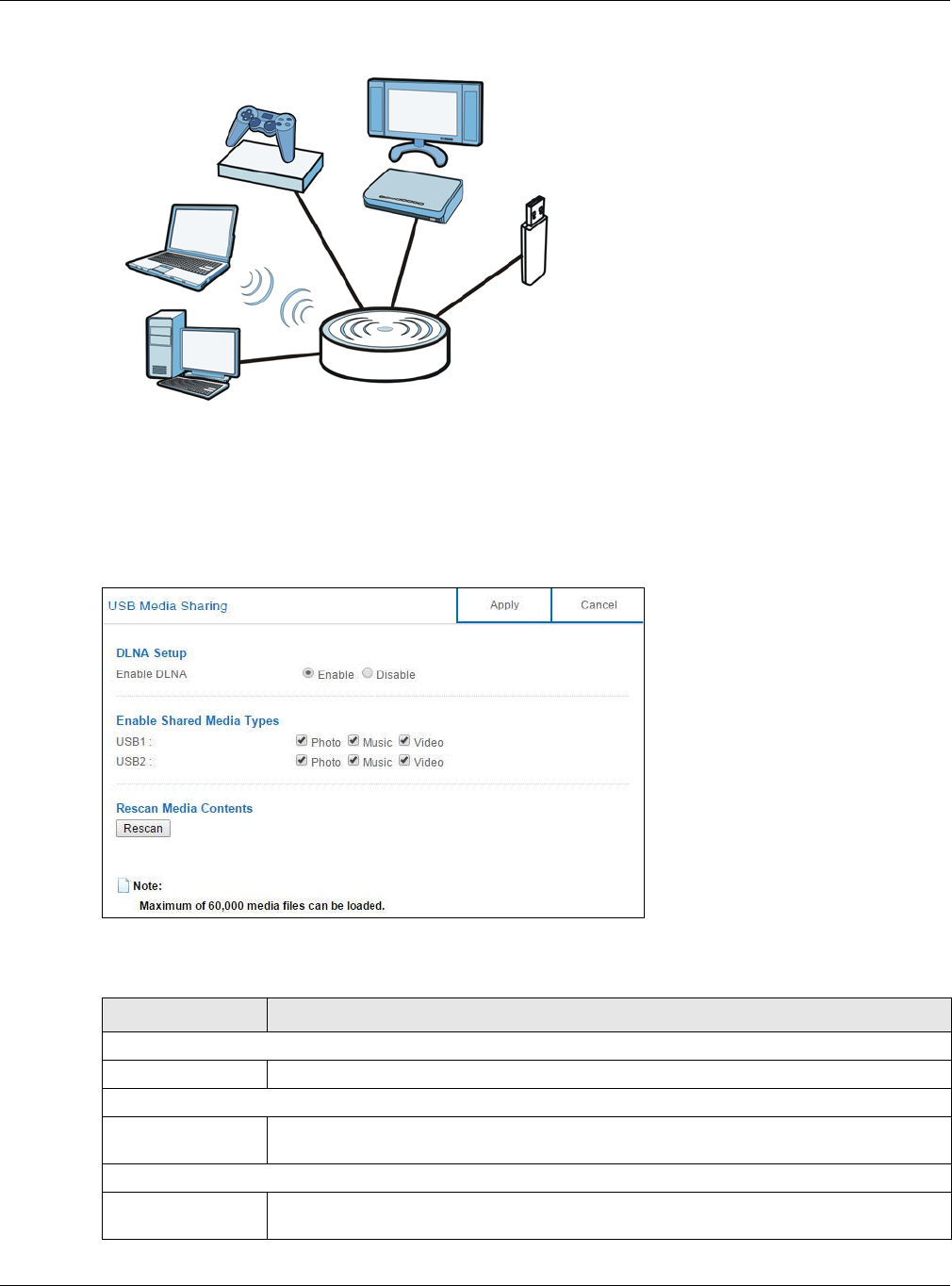
Task: Toggle USB2 Music checkbox
Action: tap(353, 761)
